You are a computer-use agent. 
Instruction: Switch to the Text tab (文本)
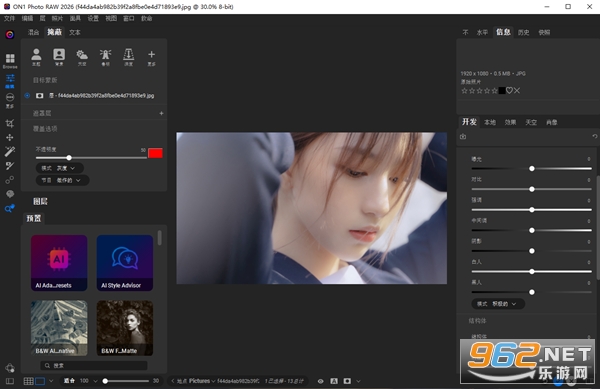click(75, 33)
